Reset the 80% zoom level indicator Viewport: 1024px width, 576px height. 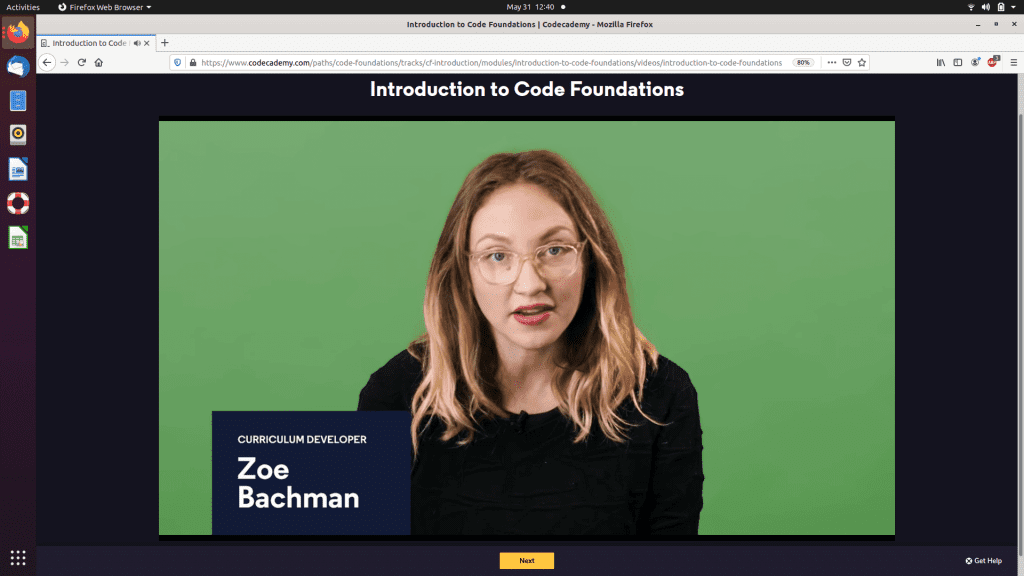pyautogui.click(x=803, y=63)
